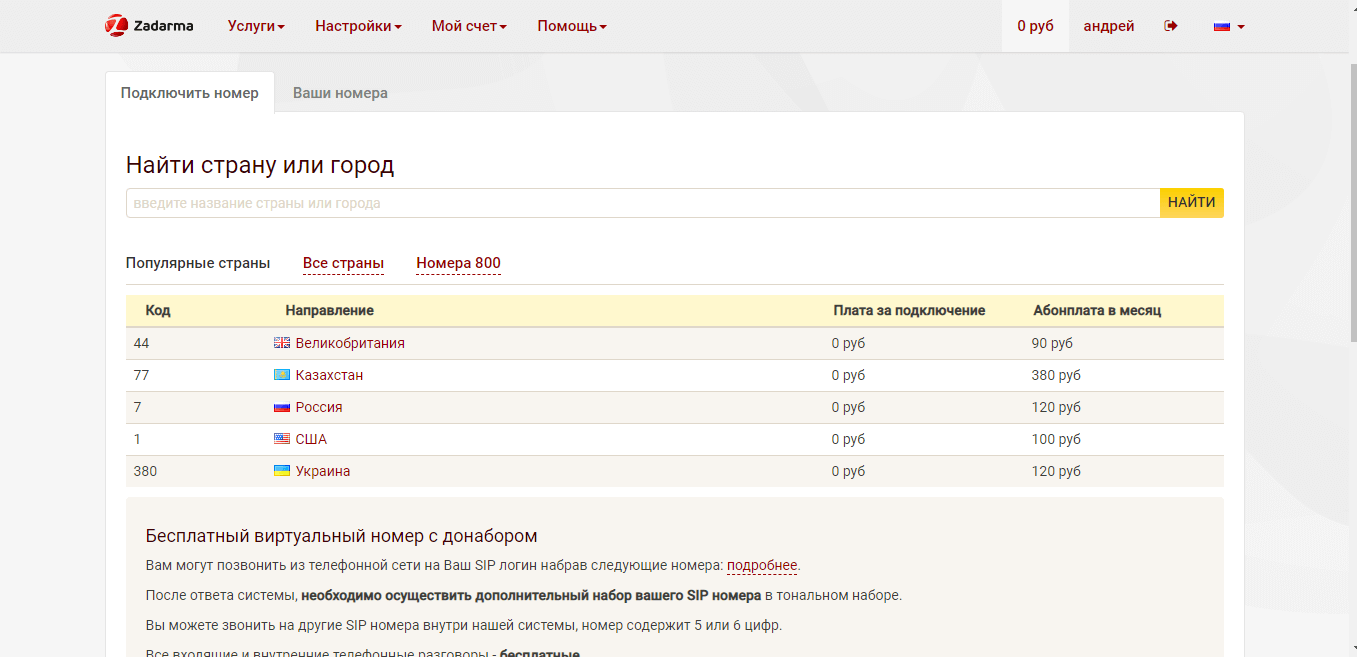Click the Russian flag language icon
This screenshot has width=1357, height=657.
tap(1221, 27)
